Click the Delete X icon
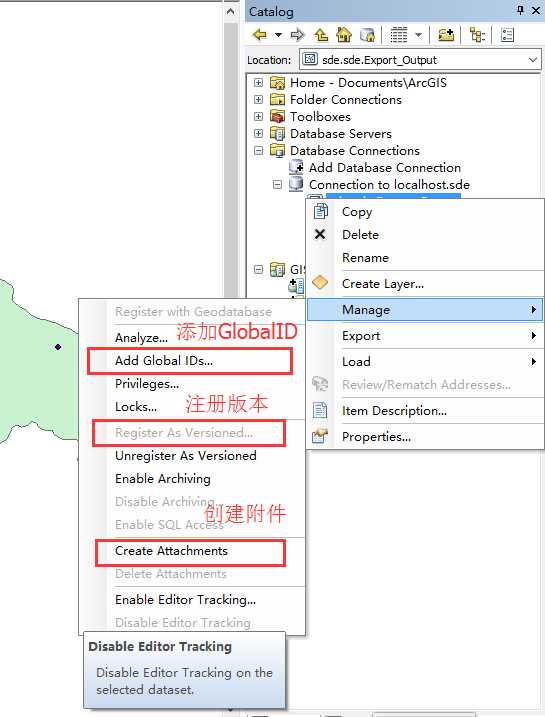545x717 pixels. tap(320, 235)
